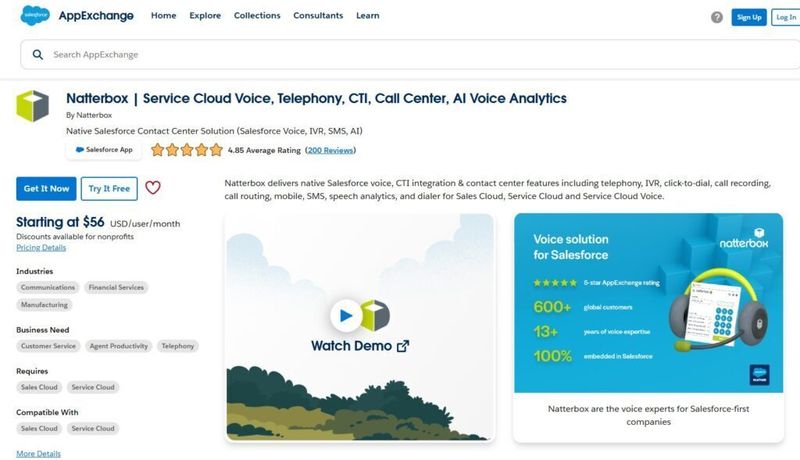Viewport: 800px width, 460px height.
Task: Select the Agent Productivity tag
Action: pyautogui.click(x=118, y=346)
